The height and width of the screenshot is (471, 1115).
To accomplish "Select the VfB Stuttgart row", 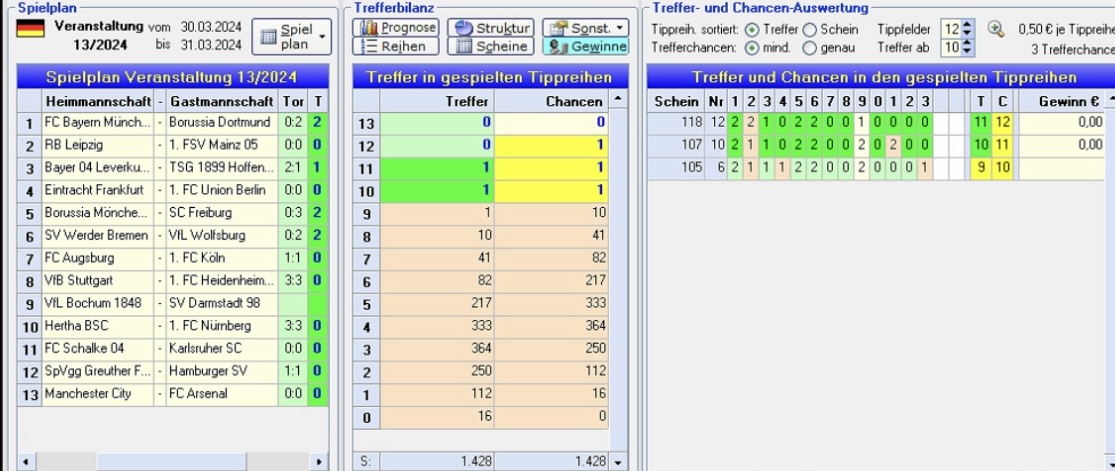I will [173, 280].
